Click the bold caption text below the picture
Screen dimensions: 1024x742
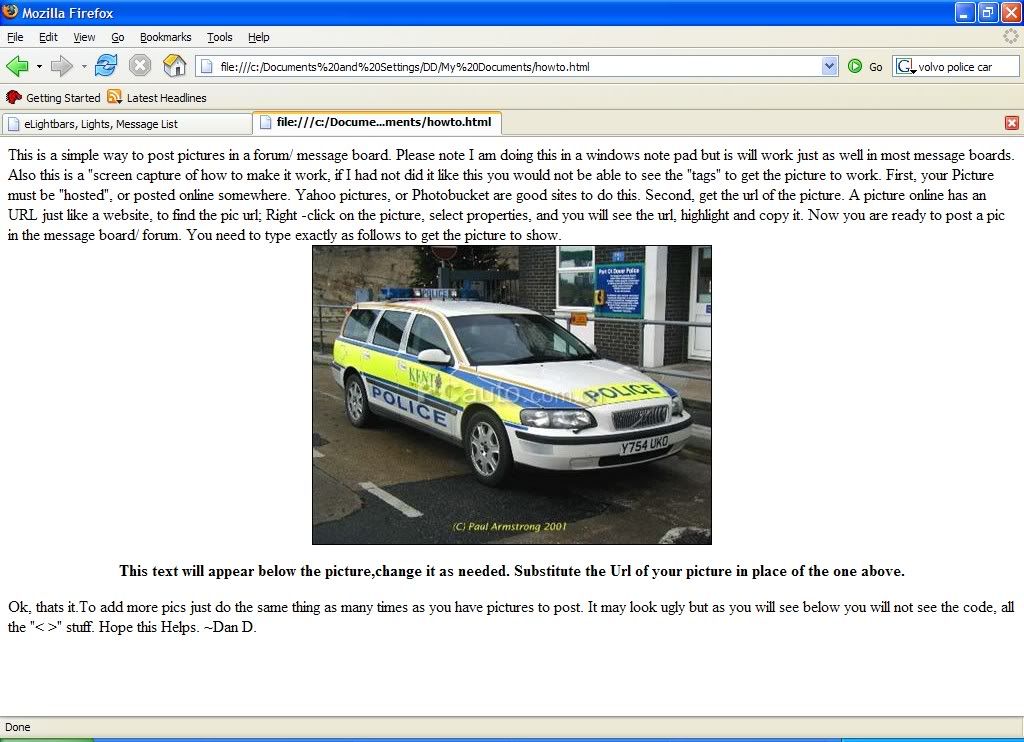click(512, 571)
